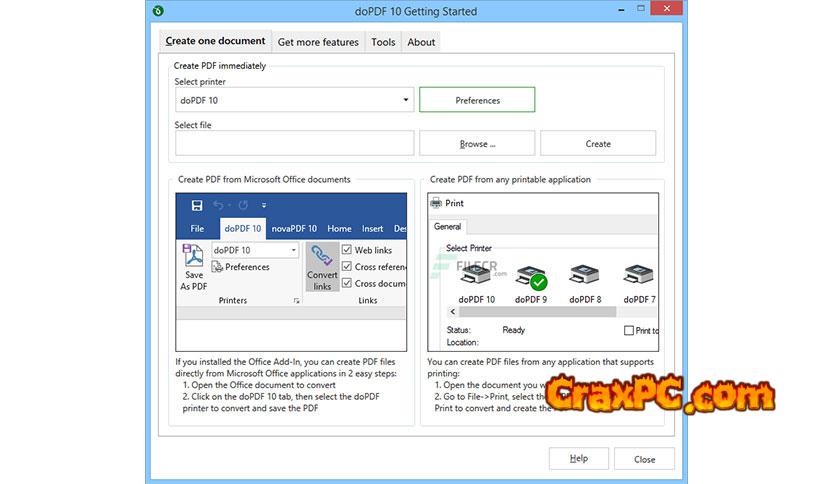Viewport: 836px width, 484px height.
Task: Click the save disk icon in Word toolbar
Action: (x=197, y=205)
